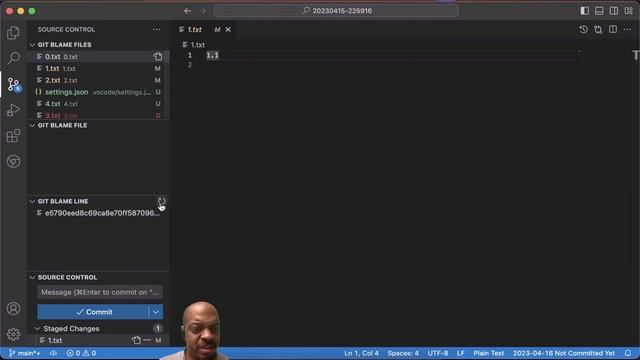This screenshot has width=640, height=360.
Task: Go forward with the navigation arrow
Action: pos(203,11)
